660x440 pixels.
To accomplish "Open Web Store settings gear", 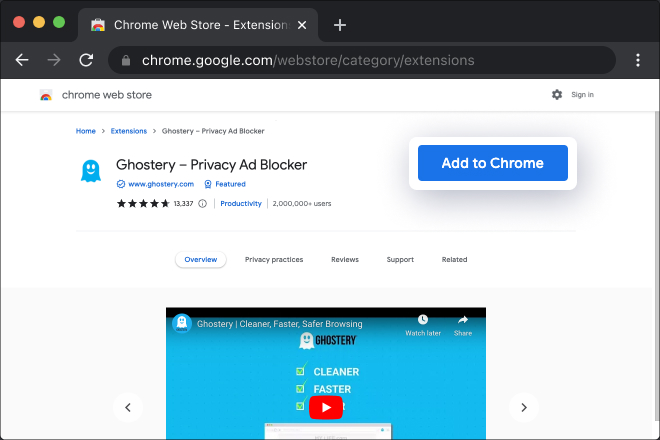I will point(557,95).
